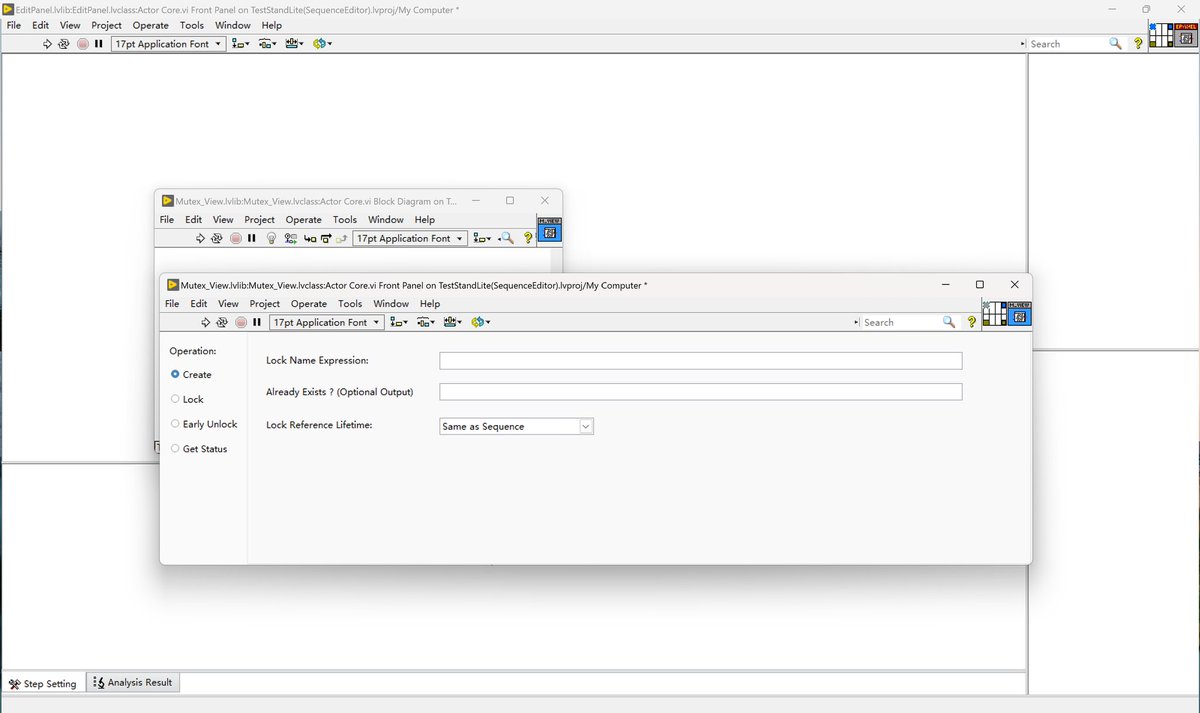This screenshot has height=713, width=1200.
Task: Open the Lock Reference Lifetime dropdown
Action: tap(586, 426)
